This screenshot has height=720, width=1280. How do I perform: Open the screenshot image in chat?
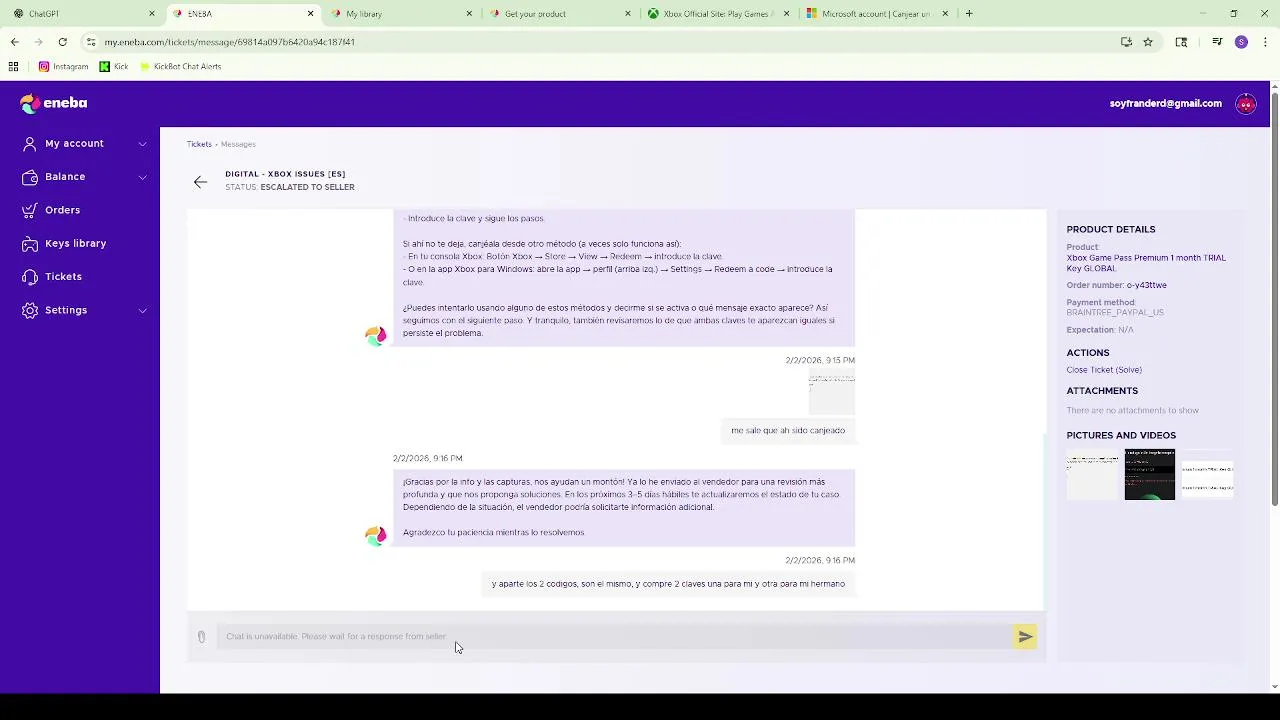click(x=832, y=393)
